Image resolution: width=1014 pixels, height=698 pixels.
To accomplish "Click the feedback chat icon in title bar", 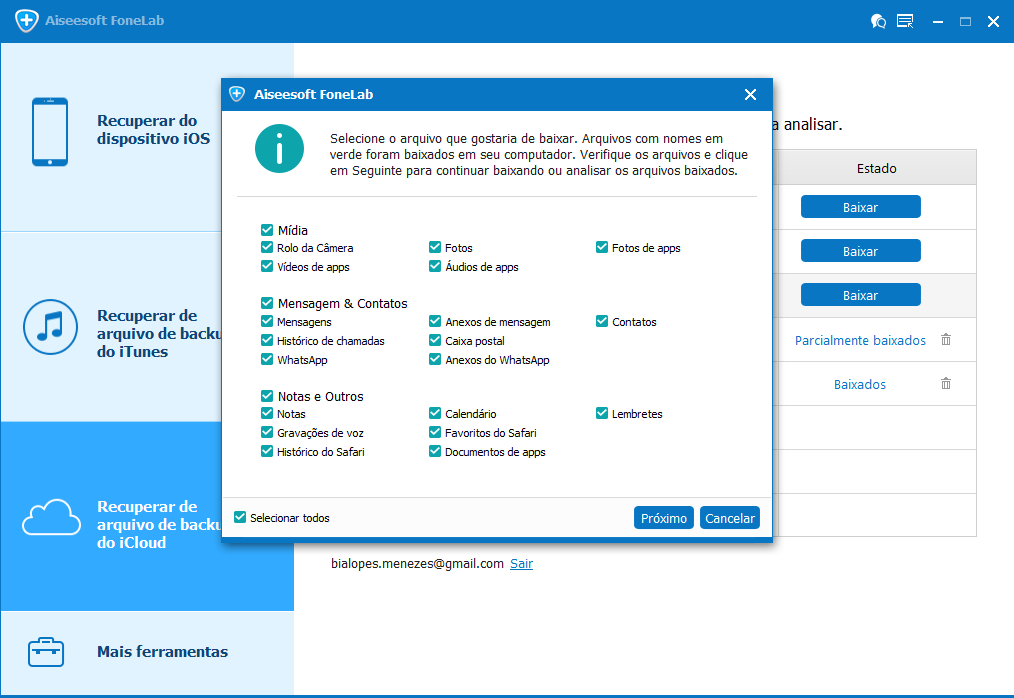I will tap(878, 21).
